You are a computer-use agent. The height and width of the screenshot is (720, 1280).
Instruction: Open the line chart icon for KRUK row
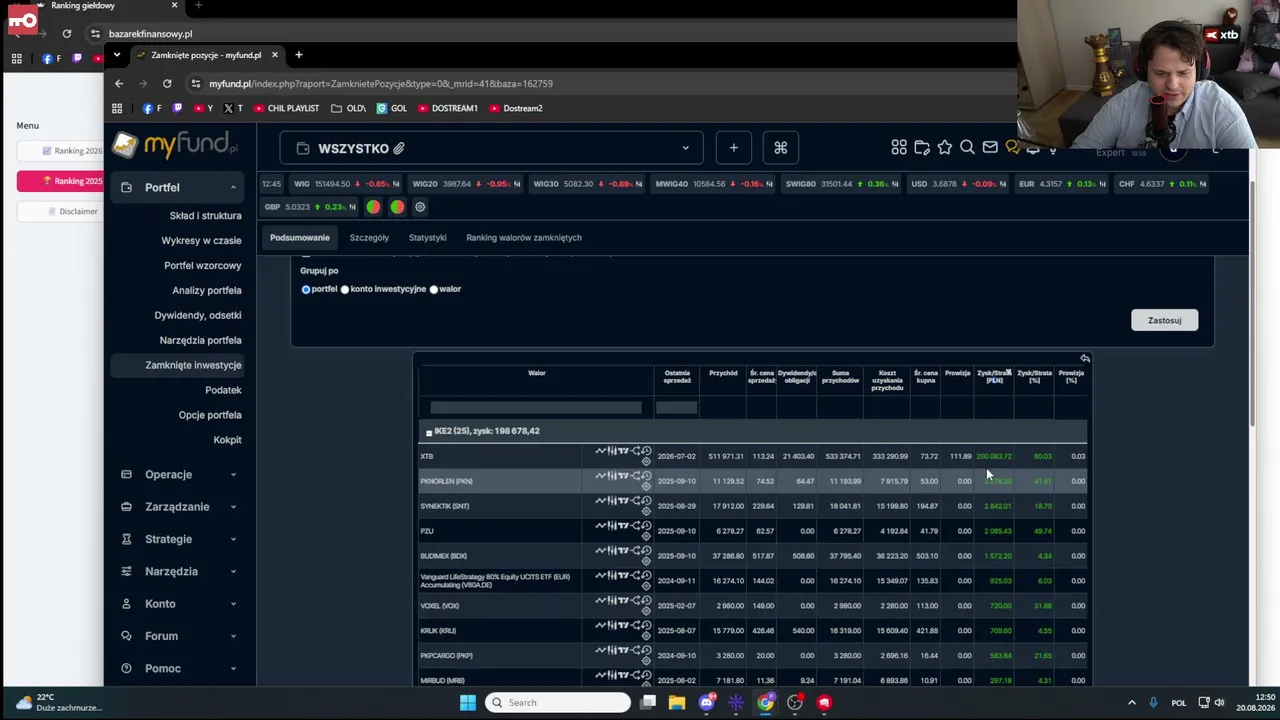601,627
